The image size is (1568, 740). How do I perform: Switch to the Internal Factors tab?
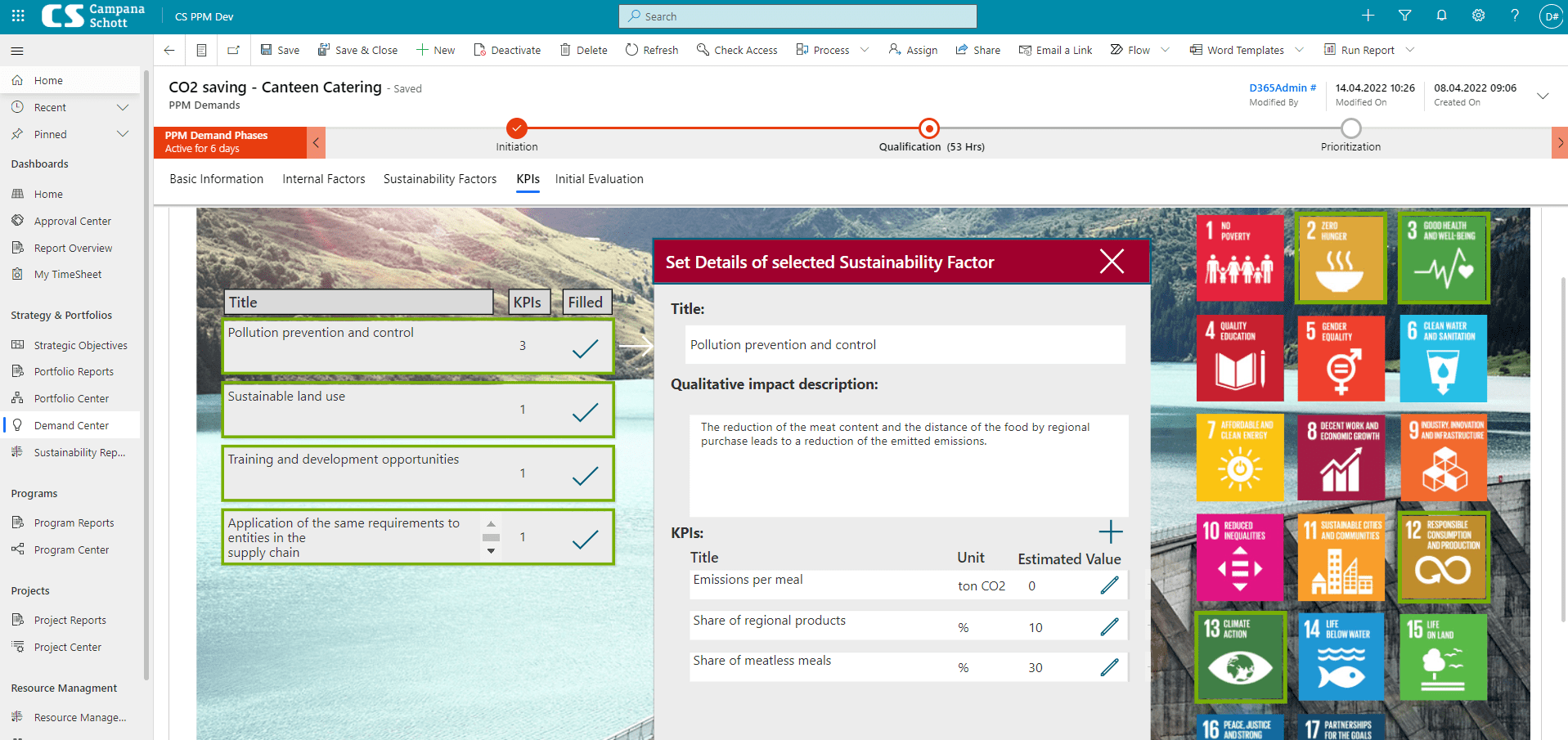click(x=324, y=179)
